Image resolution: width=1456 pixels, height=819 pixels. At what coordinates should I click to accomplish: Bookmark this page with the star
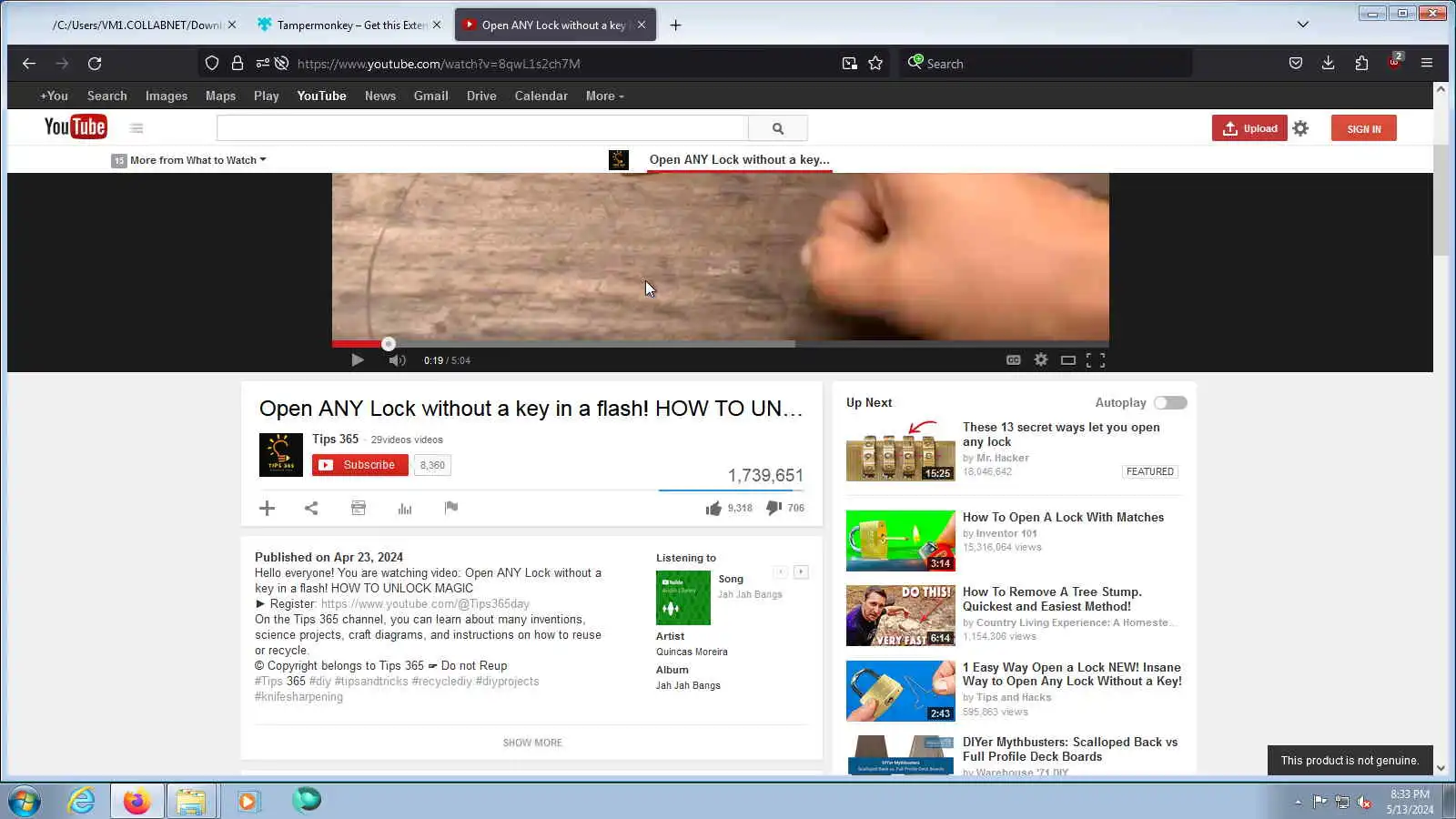875,64
